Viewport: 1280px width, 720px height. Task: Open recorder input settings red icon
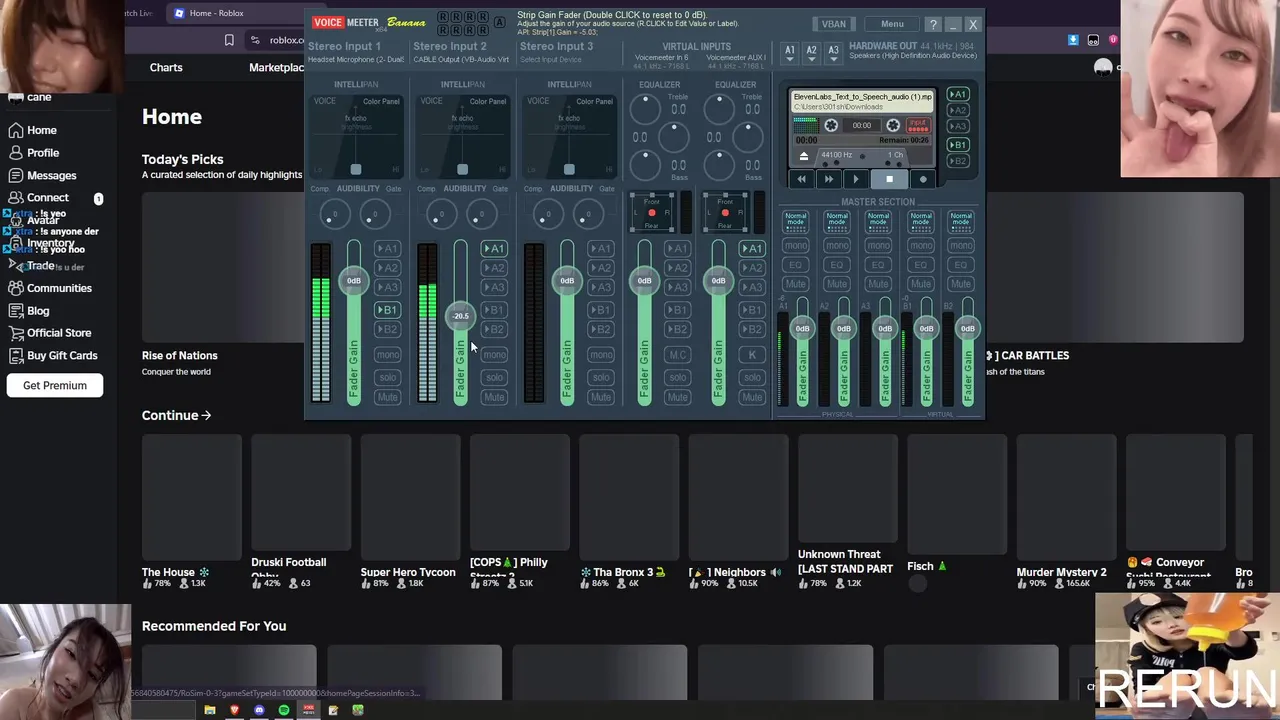tap(917, 125)
